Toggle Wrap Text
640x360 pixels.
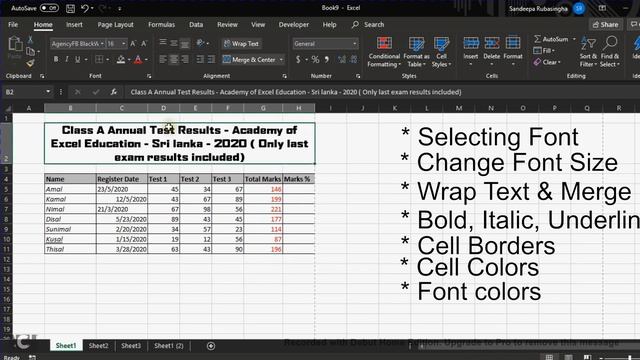[241, 43]
